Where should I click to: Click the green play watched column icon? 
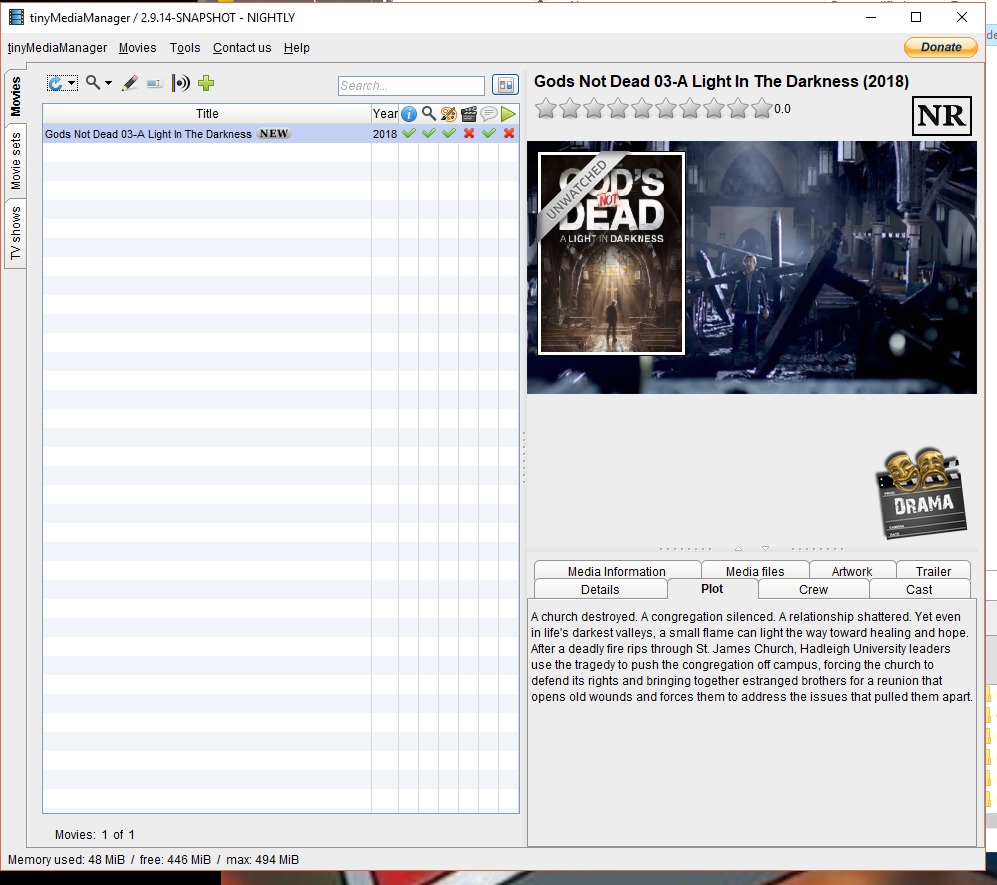(x=508, y=114)
